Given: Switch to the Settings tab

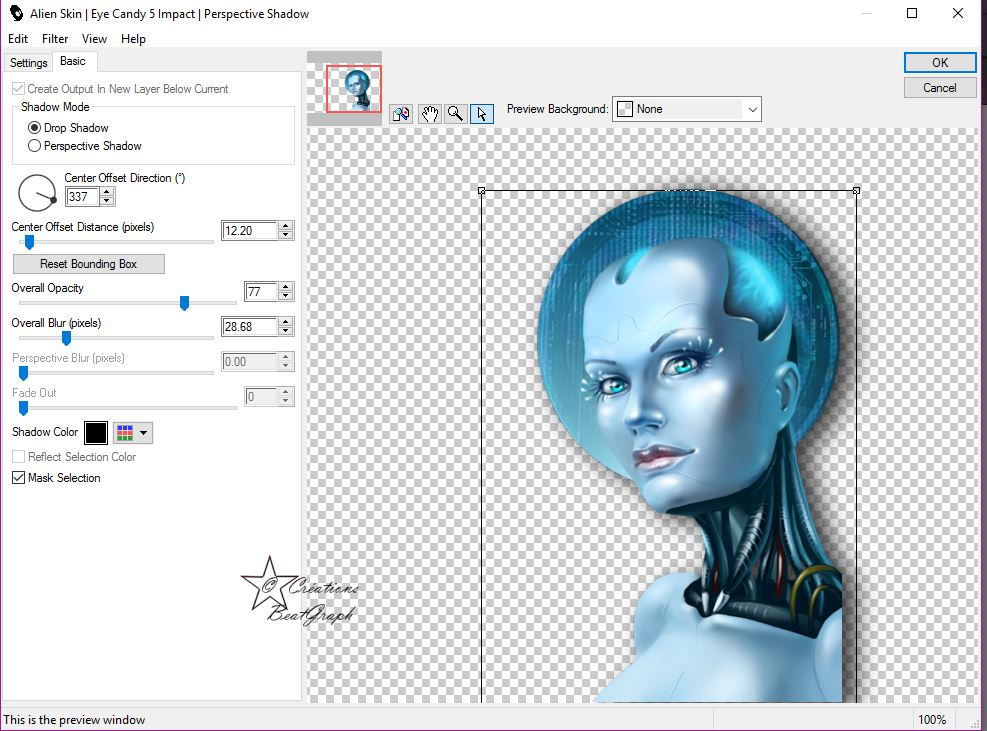Looking at the screenshot, I should (x=28, y=63).
